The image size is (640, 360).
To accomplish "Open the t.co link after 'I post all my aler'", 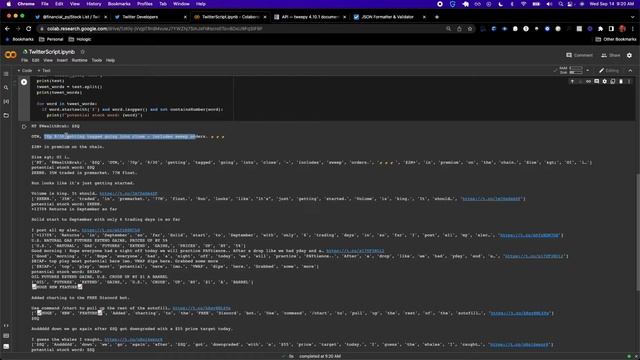I will point(111,230).
